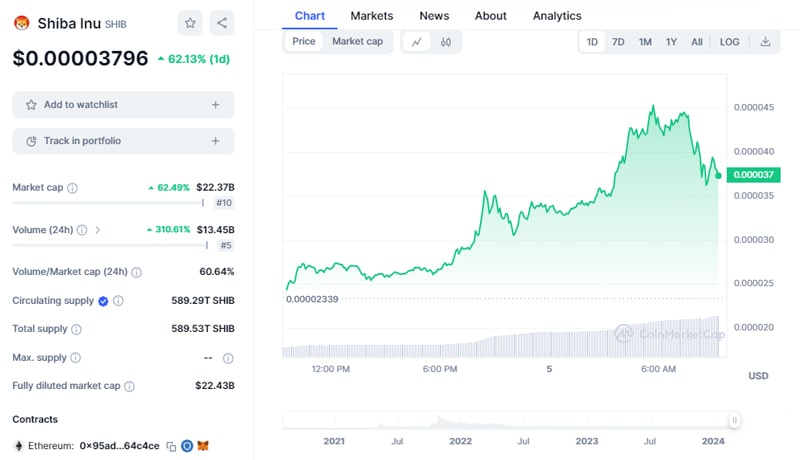Screen dimensions: 800x460
Task: Expand Volume (24h) chevron arrow
Action: [97, 230]
